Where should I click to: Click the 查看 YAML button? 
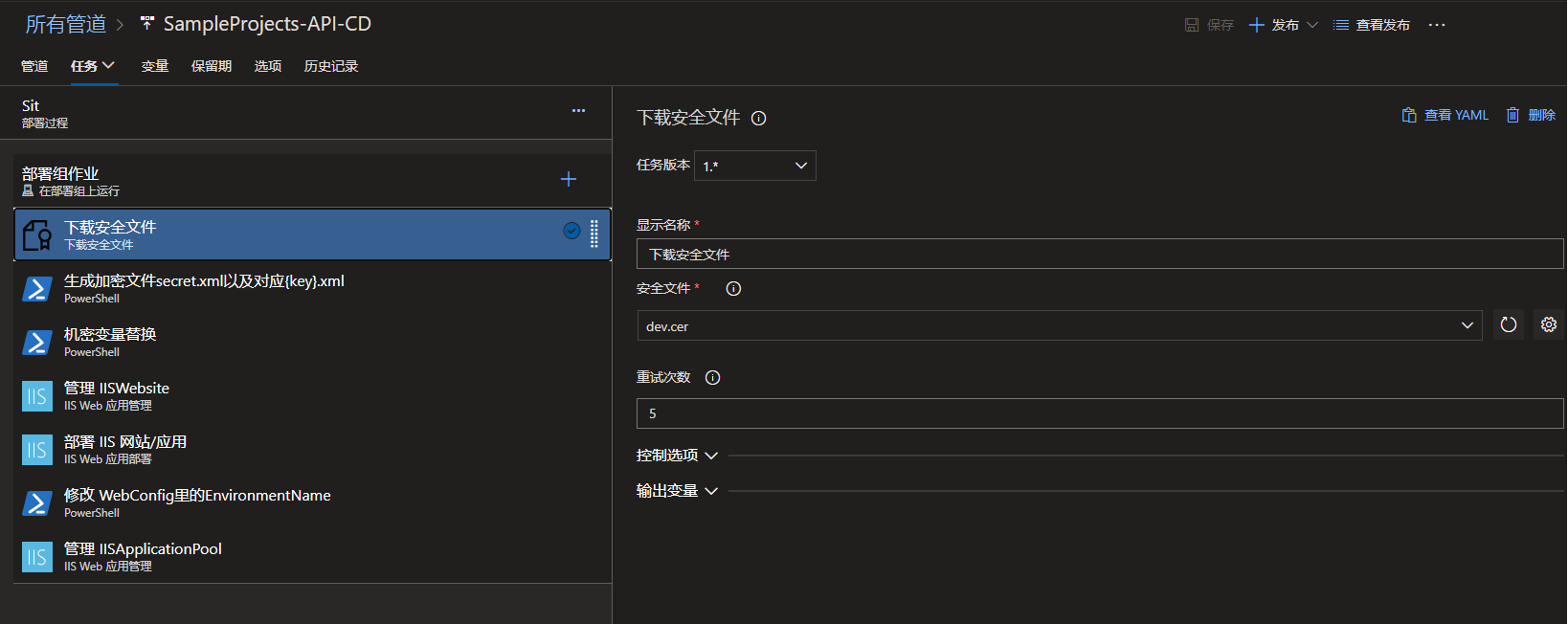pos(1445,115)
